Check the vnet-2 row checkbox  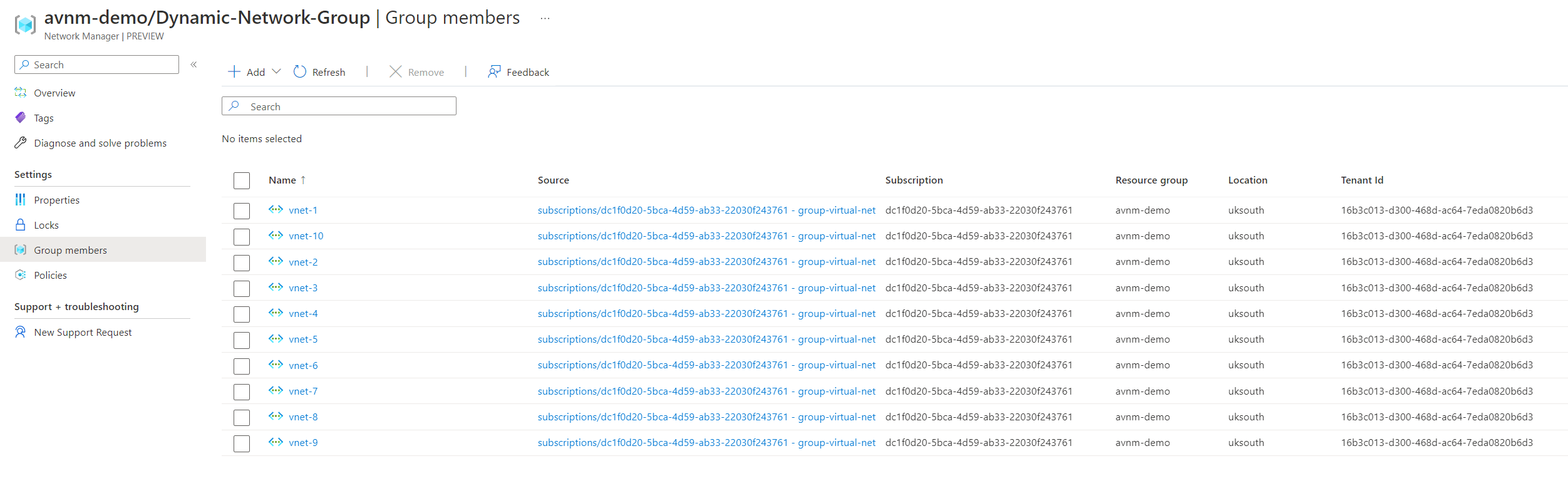point(242,262)
